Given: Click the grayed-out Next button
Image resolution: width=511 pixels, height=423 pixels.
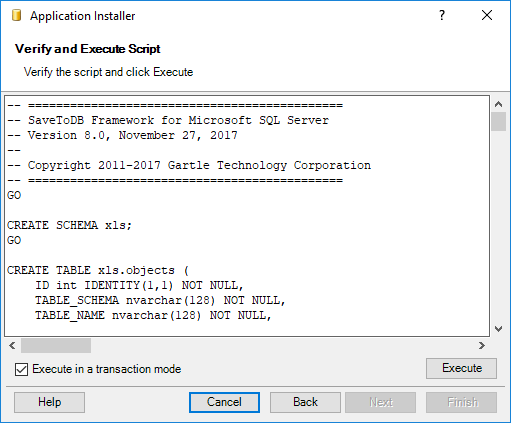Looking at the screenshot, I should [x=381, y=402].
